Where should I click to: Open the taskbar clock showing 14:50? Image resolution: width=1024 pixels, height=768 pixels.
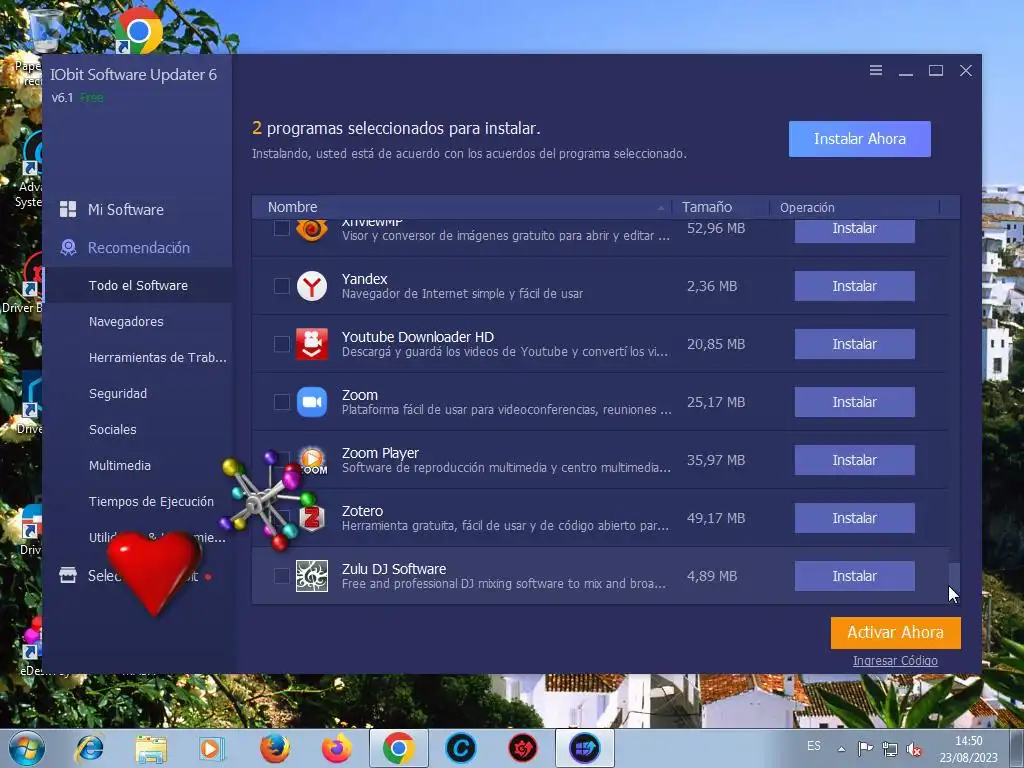pyautogui.click(x=968, y=749)
